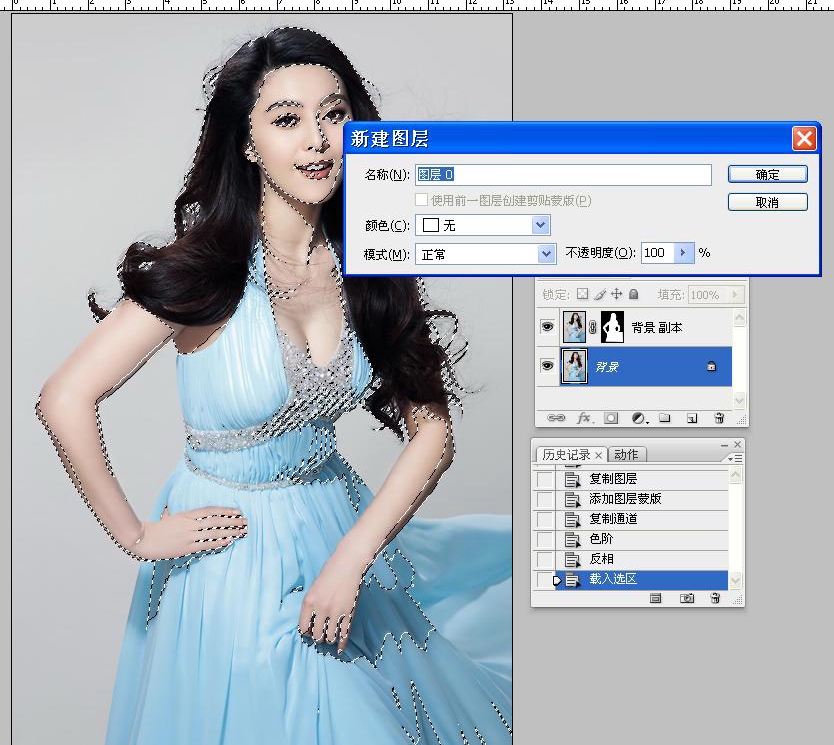
Task: Toggle visibility of the 背景 layer
Action: point(547,366)
